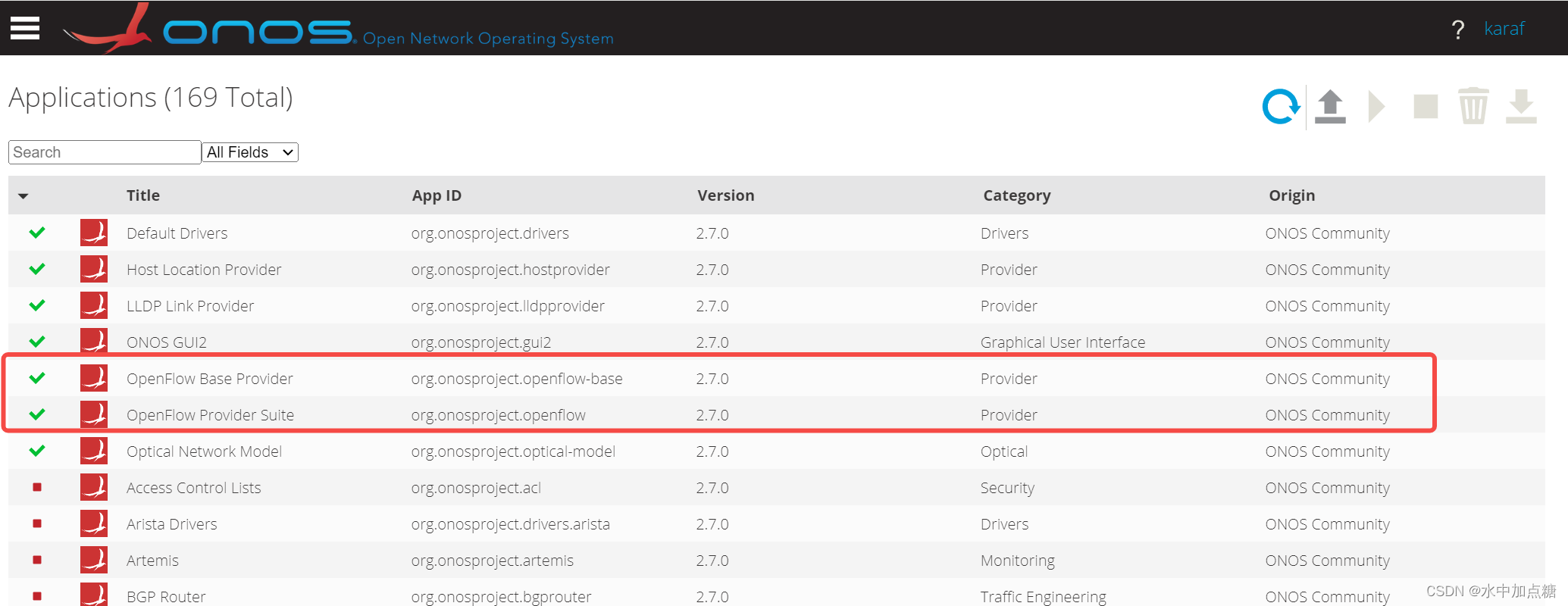
Task: Select LLDP Link Provider row title
Action: [190, 306]
